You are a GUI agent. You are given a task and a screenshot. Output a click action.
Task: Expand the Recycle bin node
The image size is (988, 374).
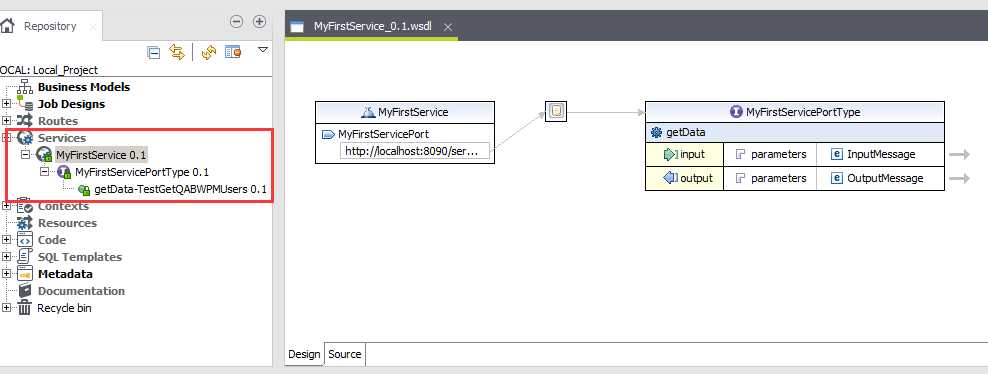(6, 308)
